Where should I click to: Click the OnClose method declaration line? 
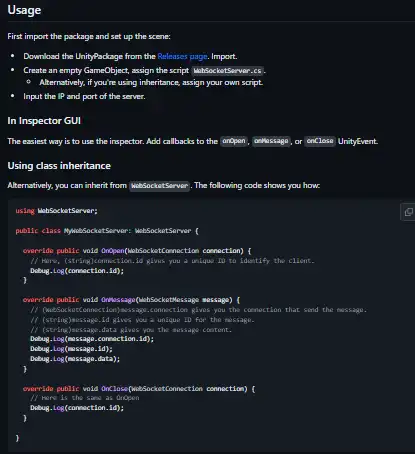(x=139, y=389)
